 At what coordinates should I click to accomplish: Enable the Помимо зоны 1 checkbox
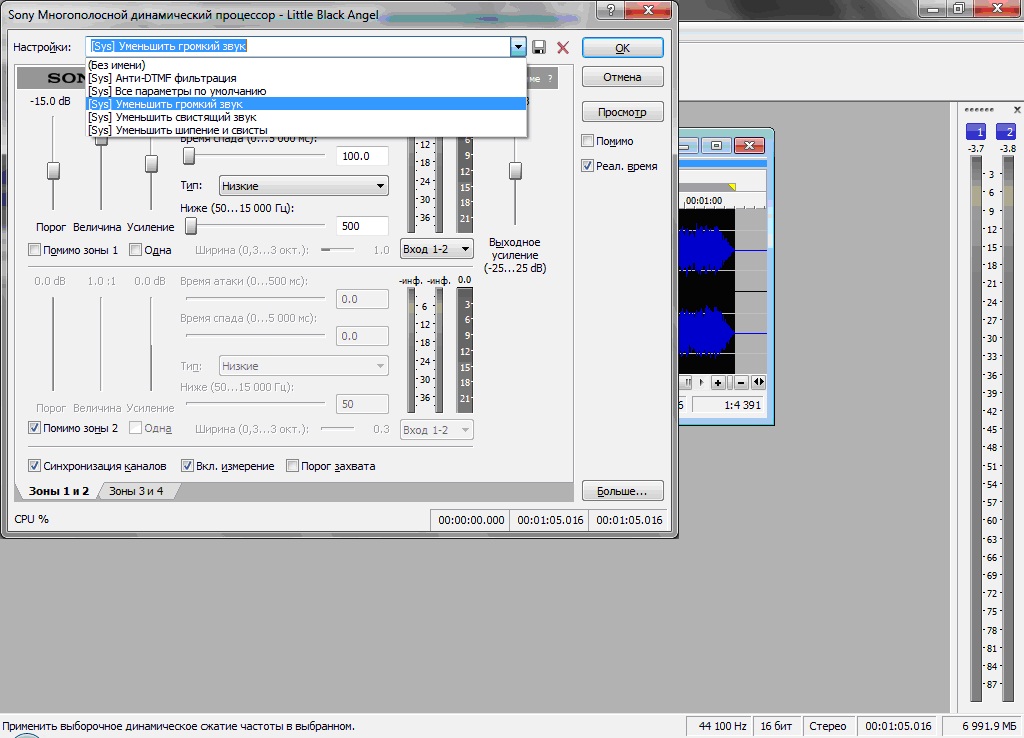click(x=34, y=249)
